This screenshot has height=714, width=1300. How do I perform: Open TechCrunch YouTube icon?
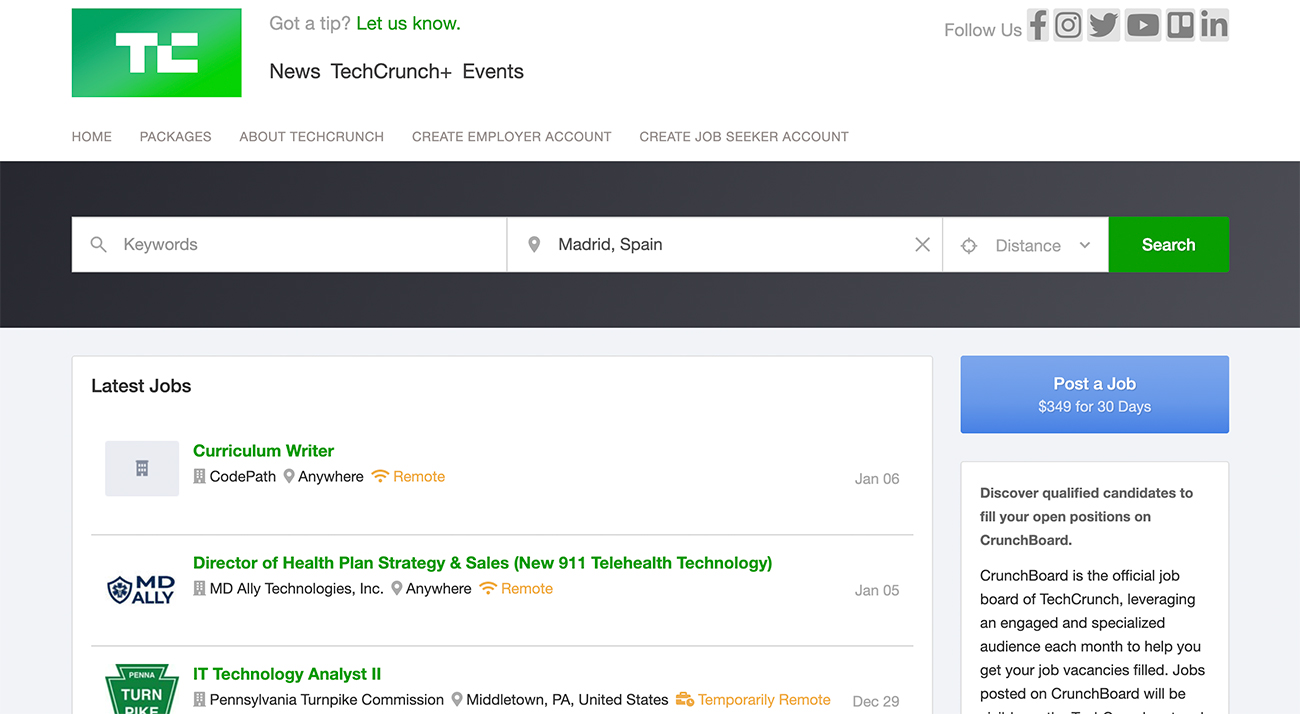tap(1142, 25)
